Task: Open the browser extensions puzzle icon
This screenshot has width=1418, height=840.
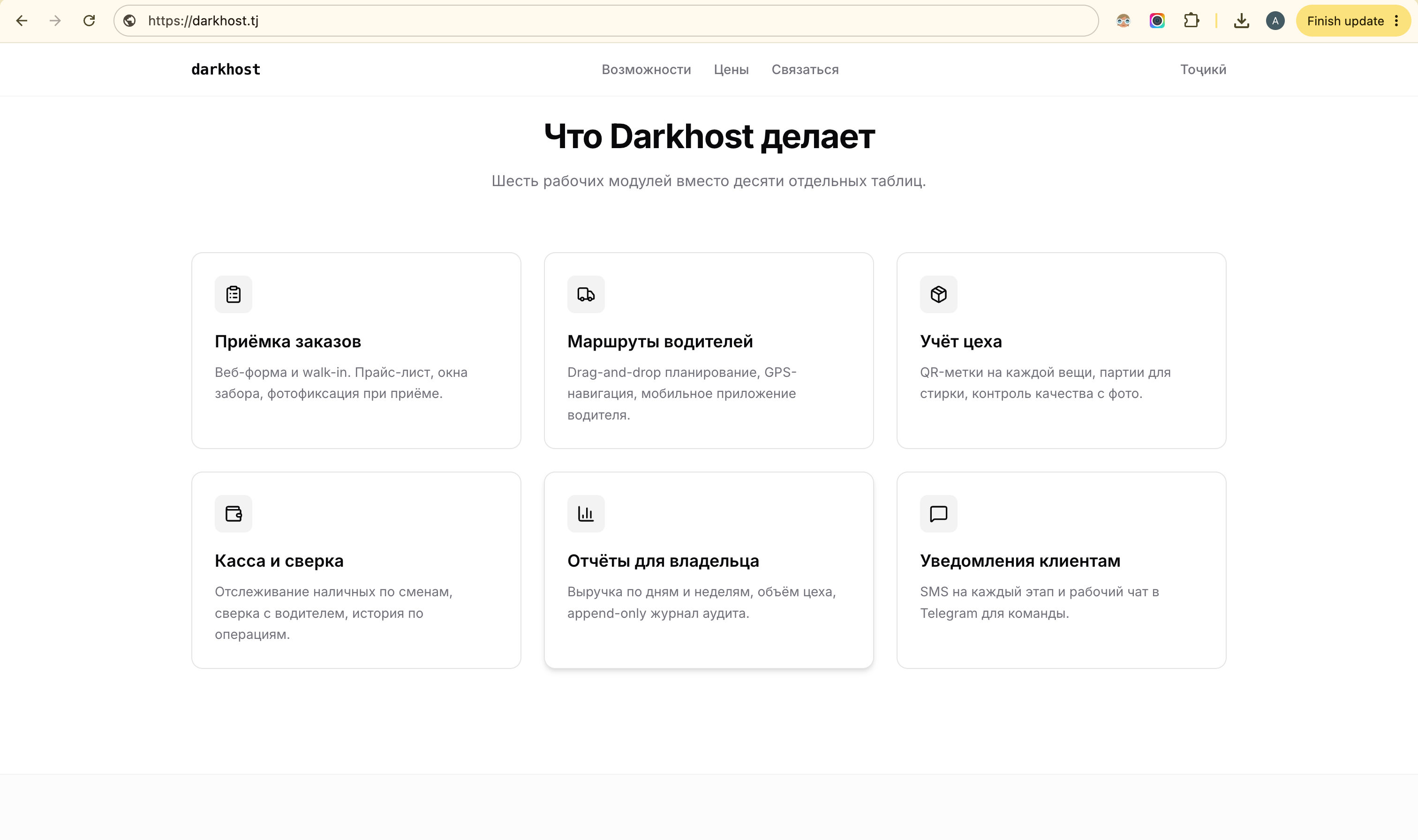Action: [1191, 21]
